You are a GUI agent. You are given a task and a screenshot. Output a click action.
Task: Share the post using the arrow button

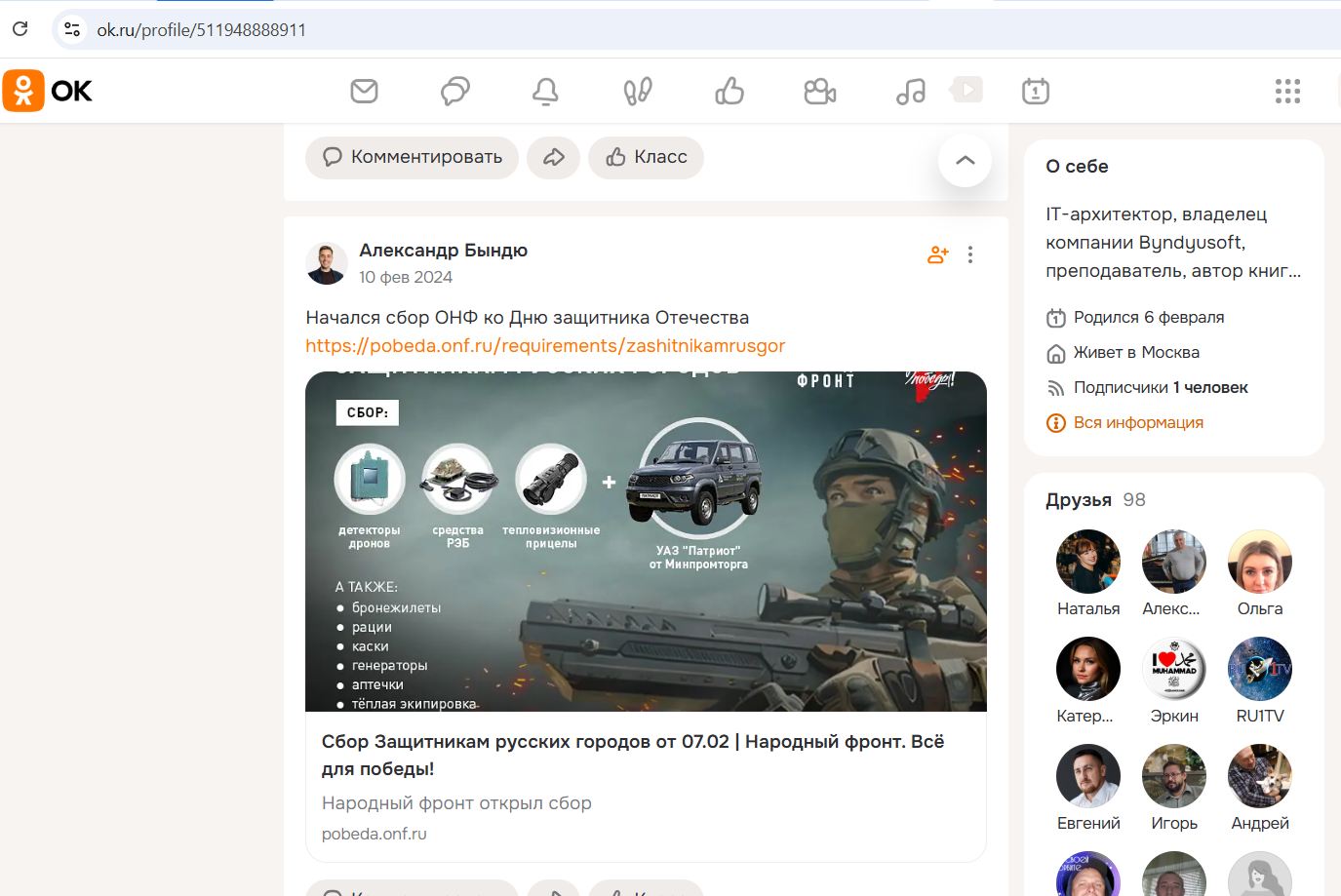tap(554, 157)
